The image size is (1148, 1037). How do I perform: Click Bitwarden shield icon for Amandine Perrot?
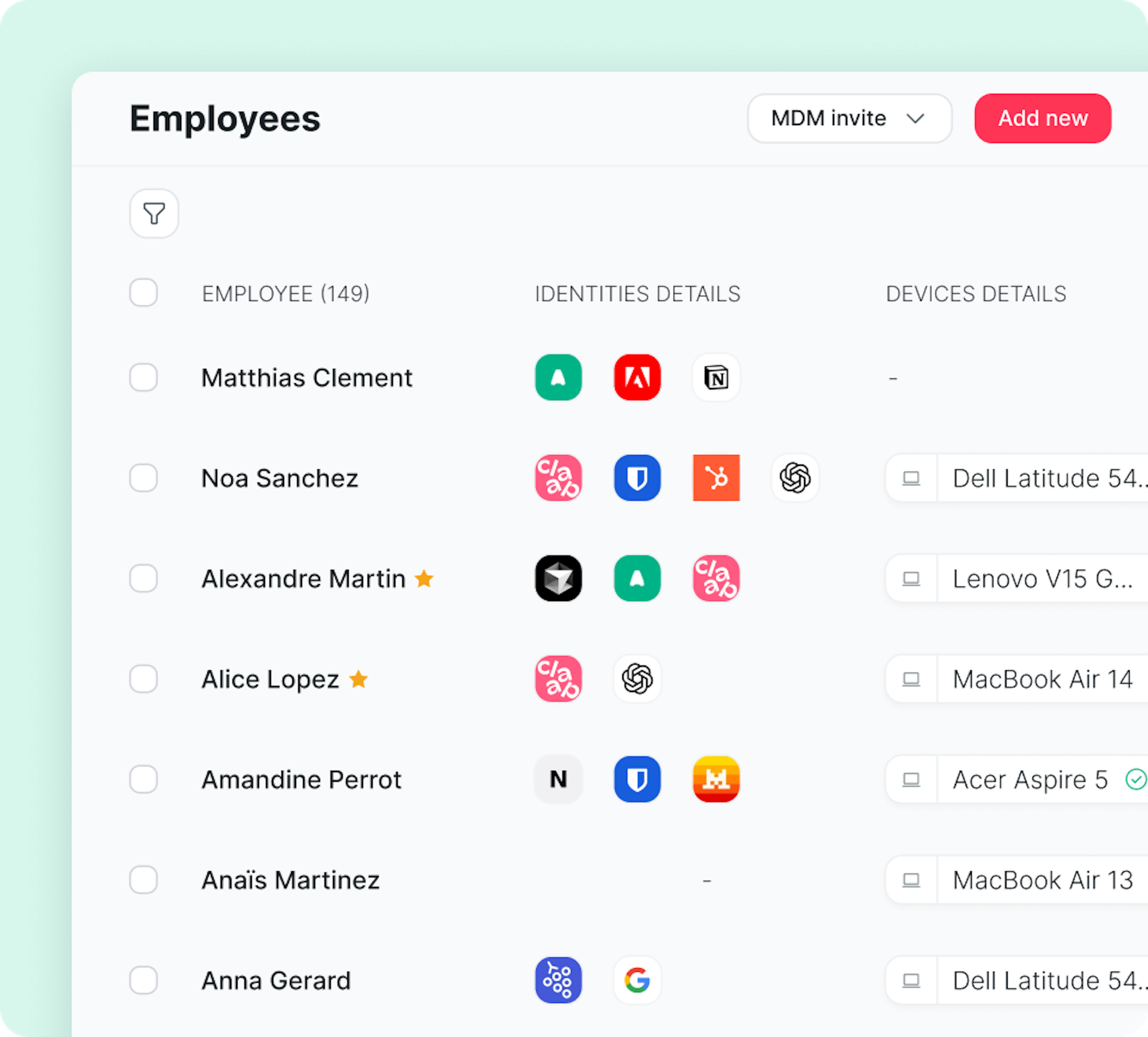[637, 779]
